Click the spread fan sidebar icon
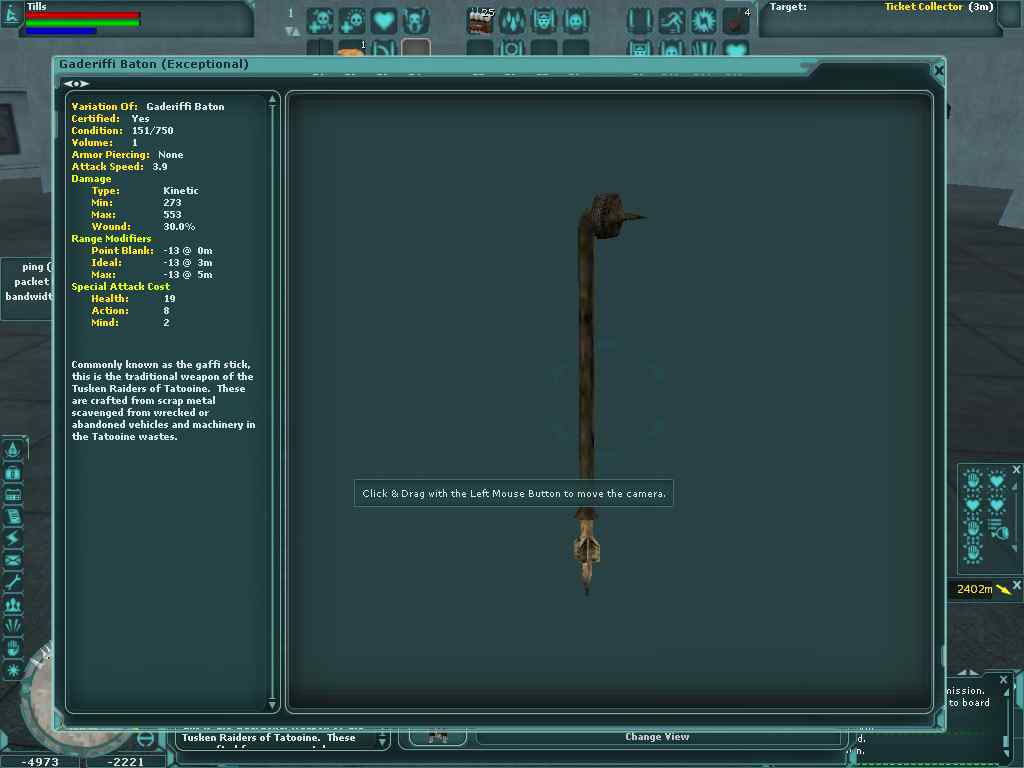Viewport: 1024px width, 768px height. pos(13,626)
